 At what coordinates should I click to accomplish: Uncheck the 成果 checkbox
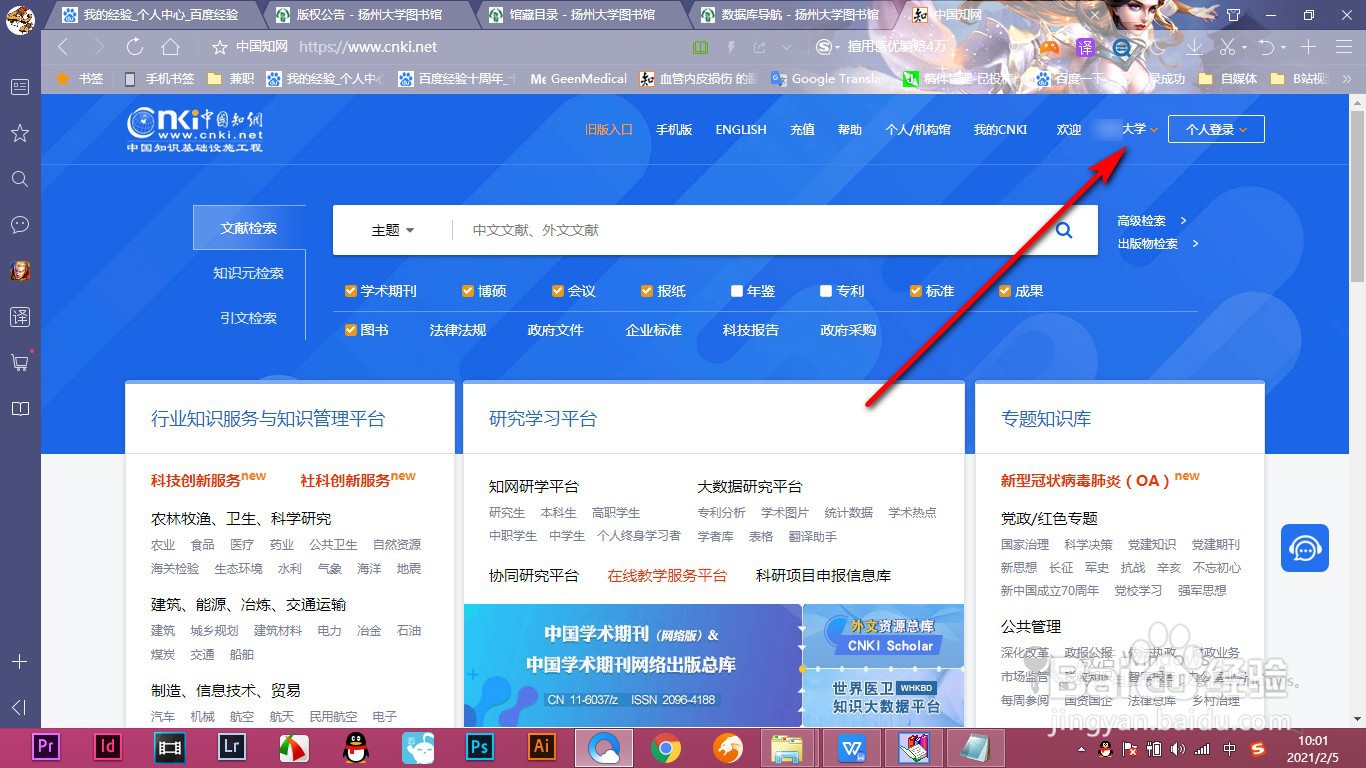[1005, 291]
